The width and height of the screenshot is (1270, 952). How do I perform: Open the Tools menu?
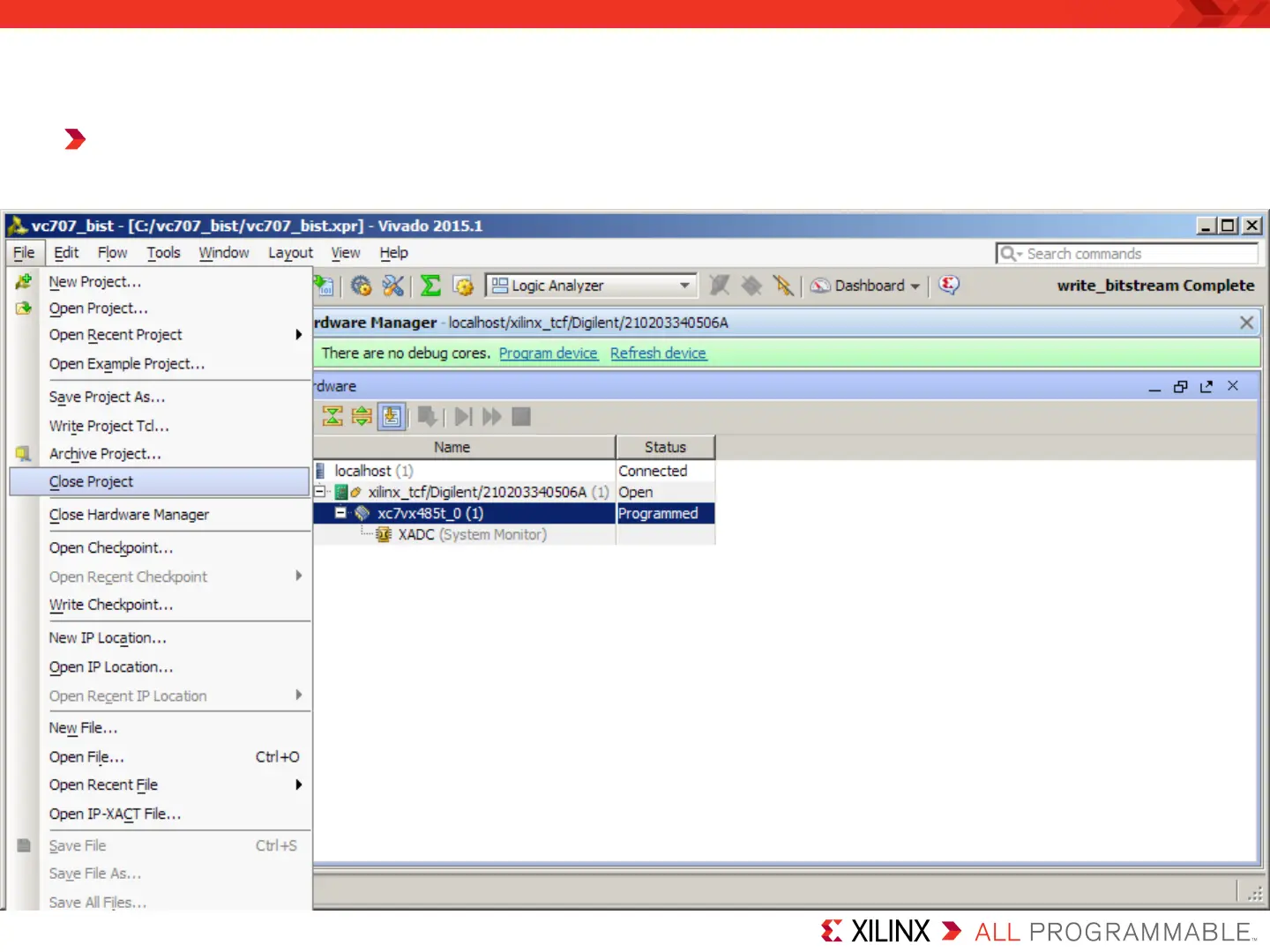click(x=163, y=253)
